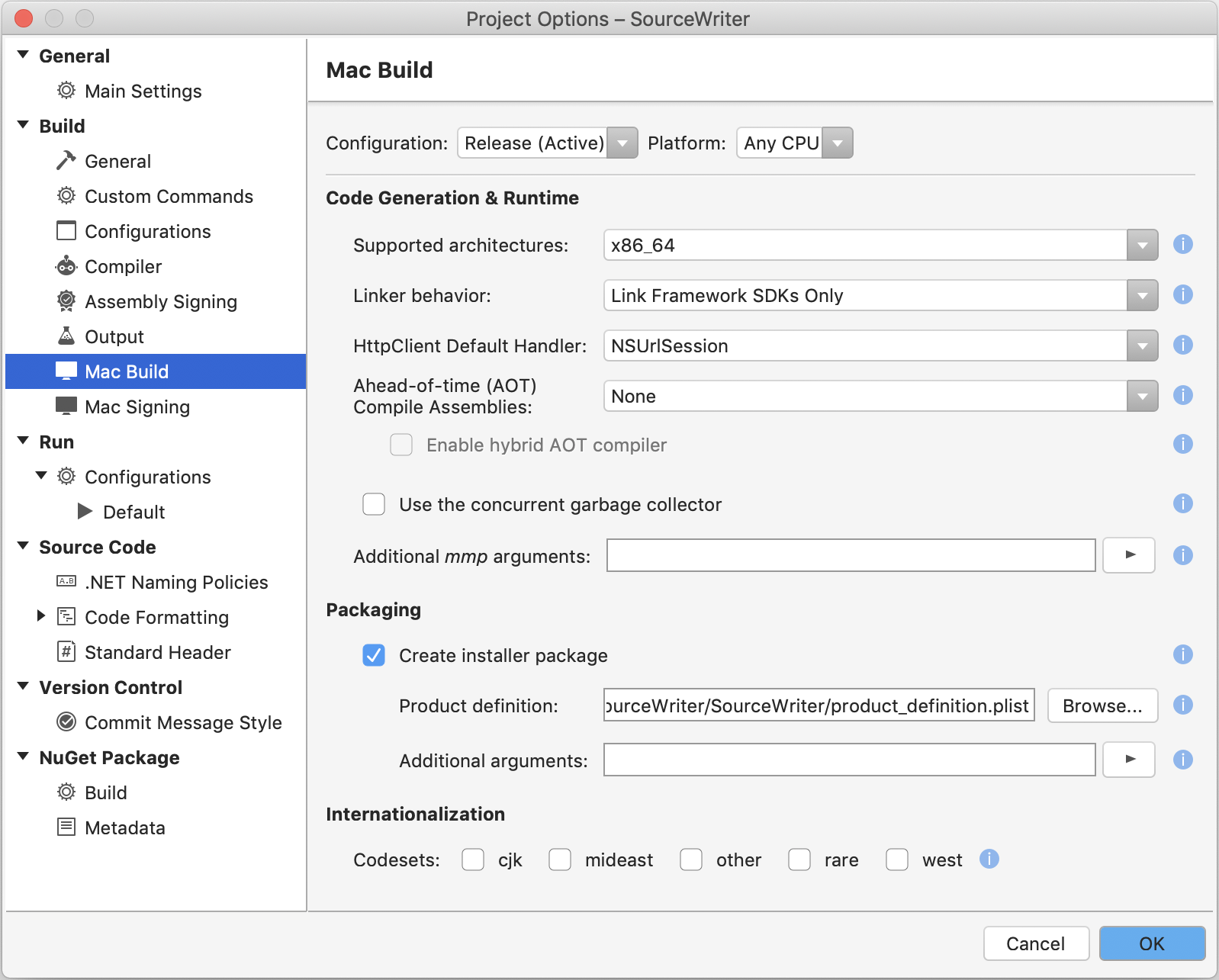Select Mac Signing in the sidebar
The image size is (1219, 980).
tap(137, 406)
